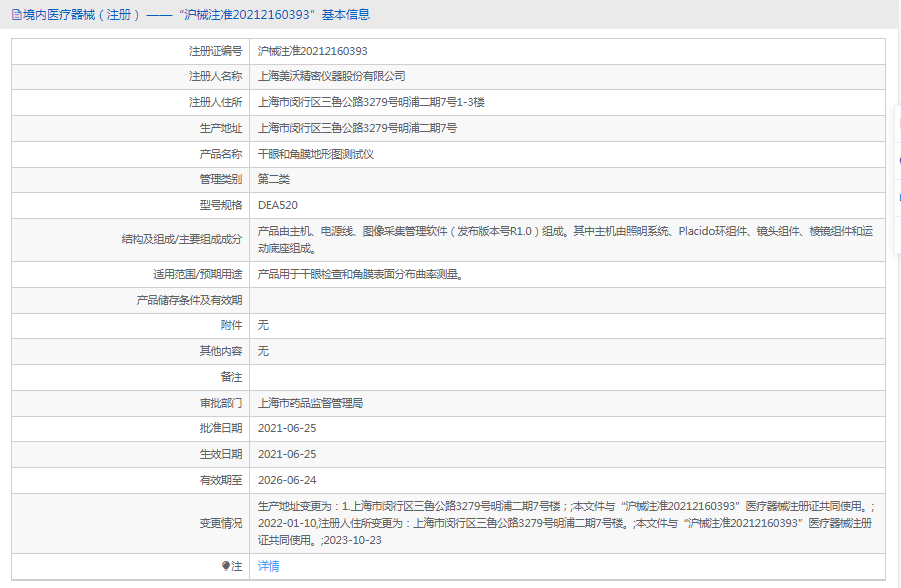
Task: Click the 结构及组成/主要组成成分 label
Action: 182,240
